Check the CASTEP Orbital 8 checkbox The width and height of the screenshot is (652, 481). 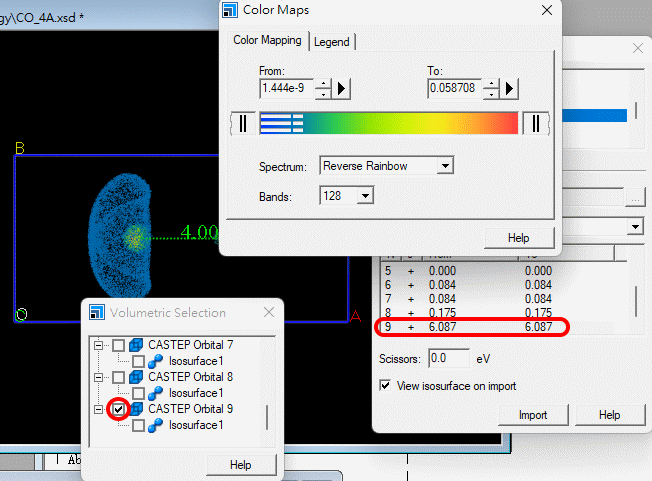[118, 377]
